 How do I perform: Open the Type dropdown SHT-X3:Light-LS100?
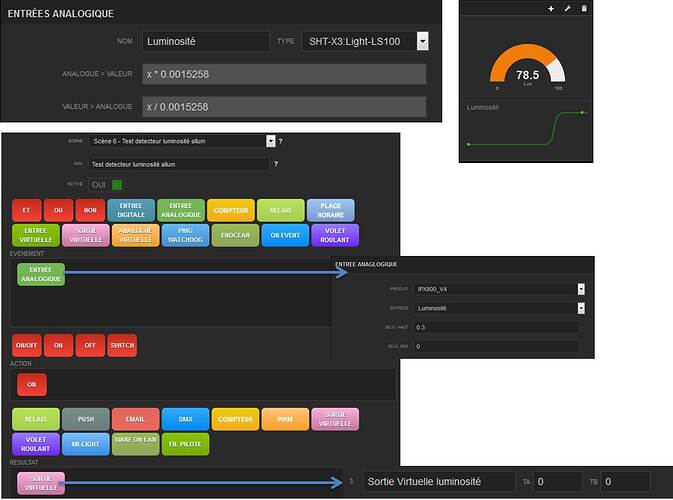pos(365,41)
